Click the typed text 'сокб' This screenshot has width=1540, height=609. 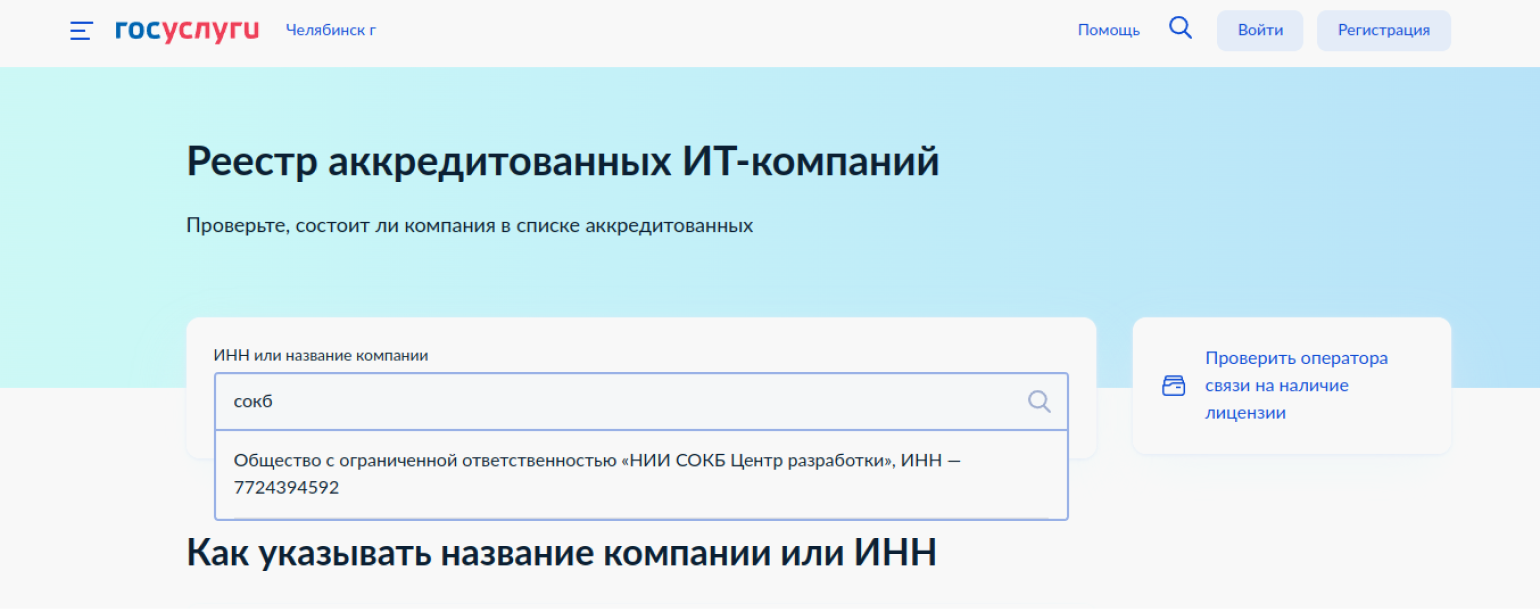tap(253, 402)
